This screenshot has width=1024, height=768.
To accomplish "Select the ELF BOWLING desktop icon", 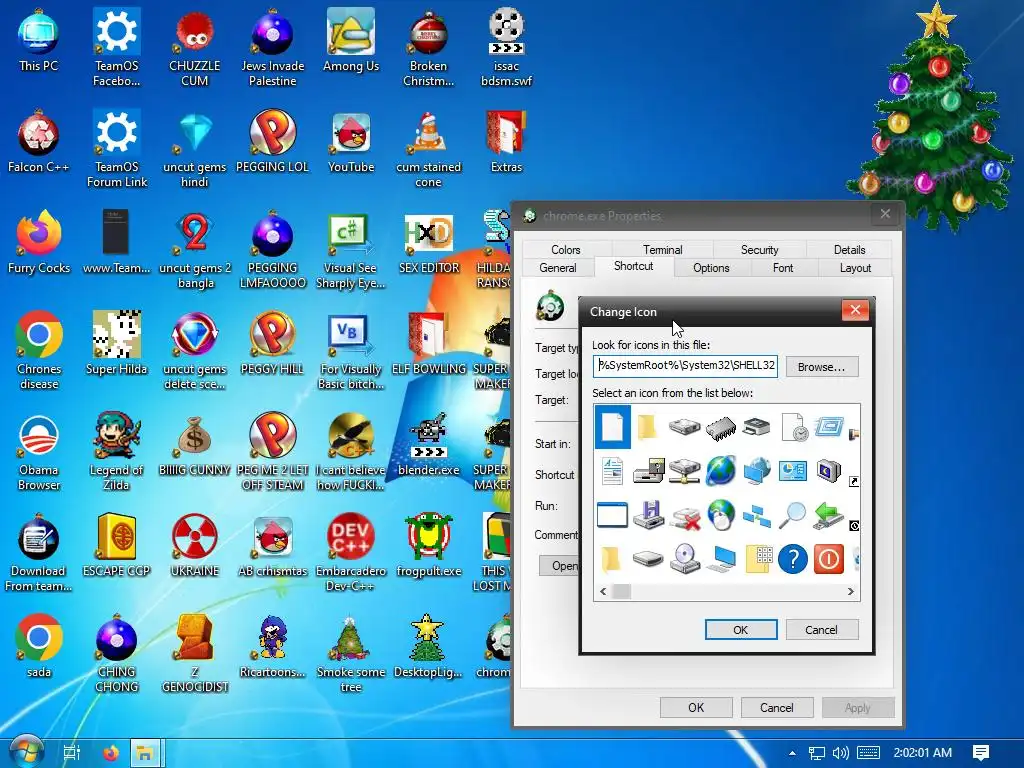I will click(428, 344).
